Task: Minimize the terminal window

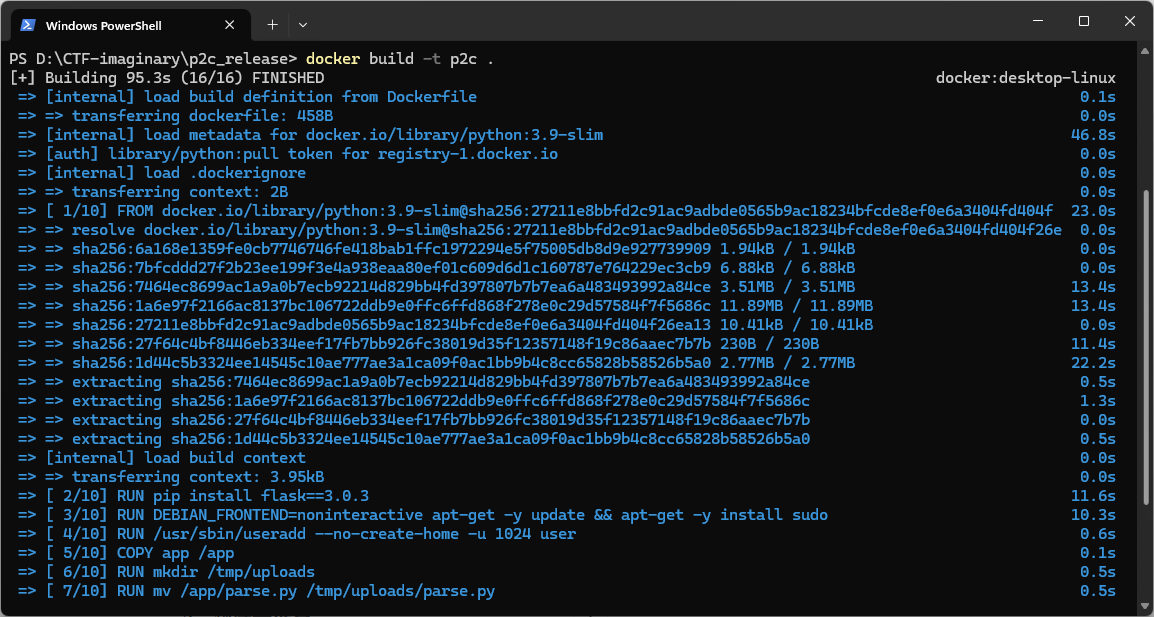Action: pyautogui.click(x=1037, y=22)
